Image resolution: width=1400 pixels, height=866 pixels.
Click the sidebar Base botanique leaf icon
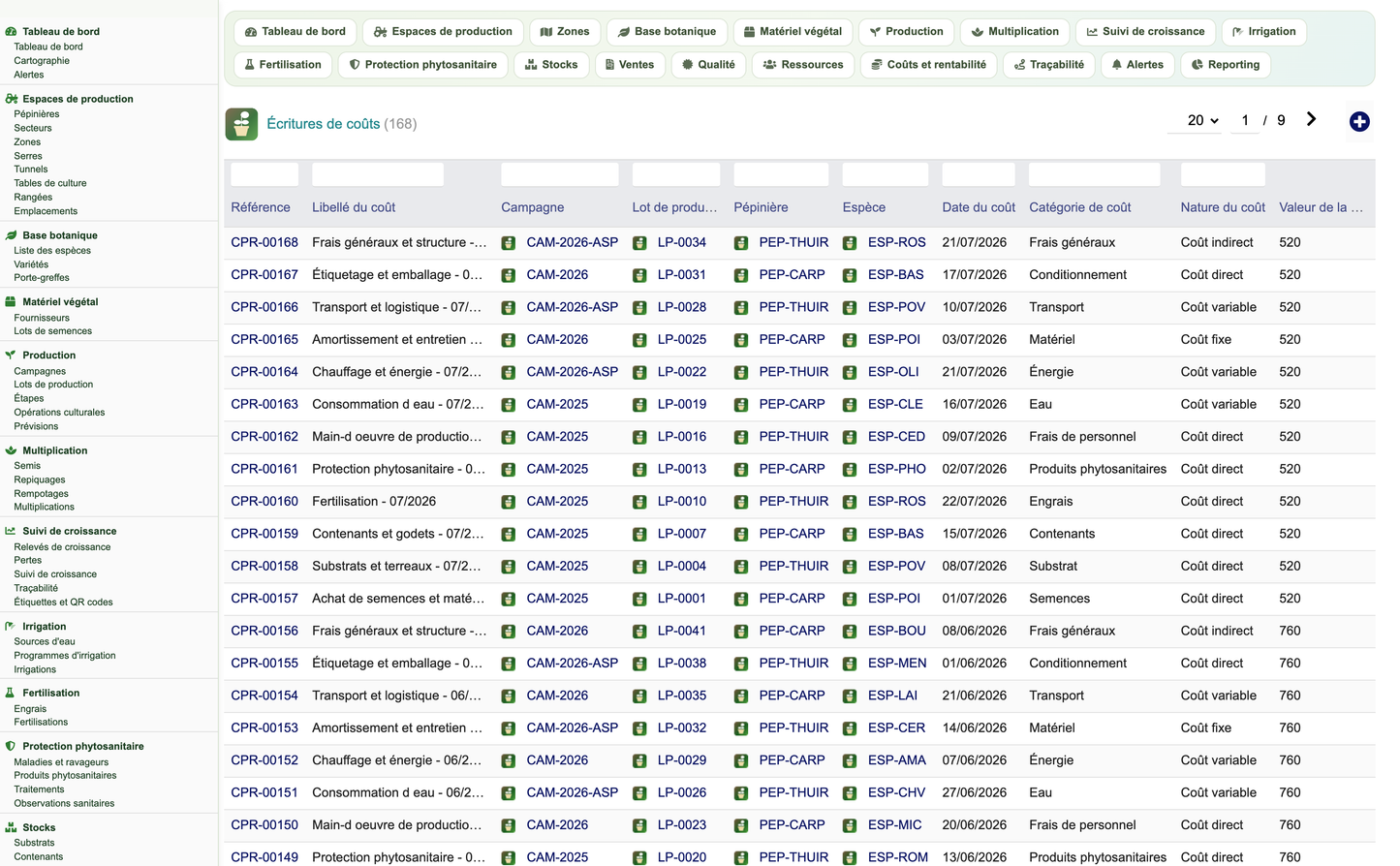click(11, 235)
